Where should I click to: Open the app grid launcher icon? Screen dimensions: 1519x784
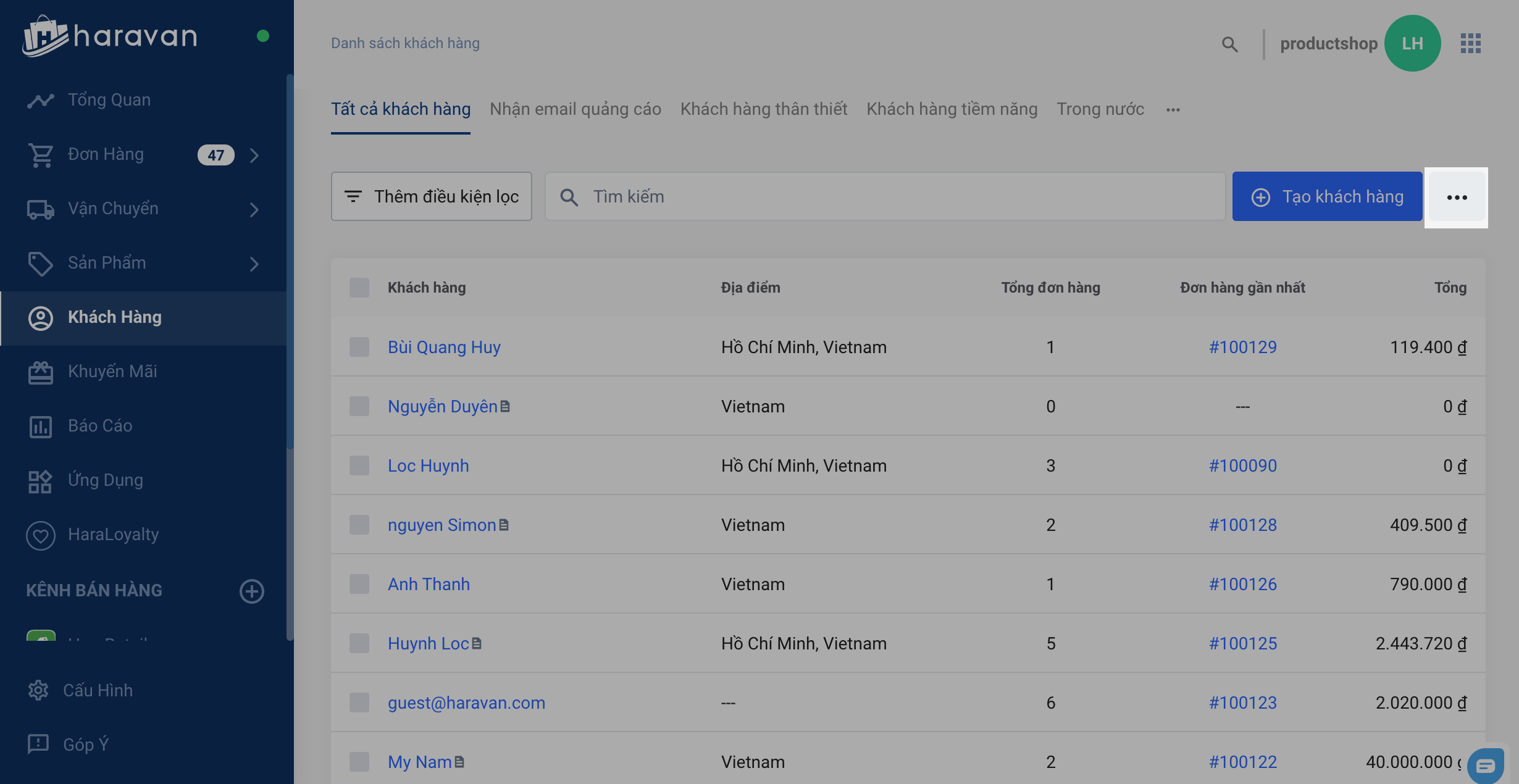1470,43
